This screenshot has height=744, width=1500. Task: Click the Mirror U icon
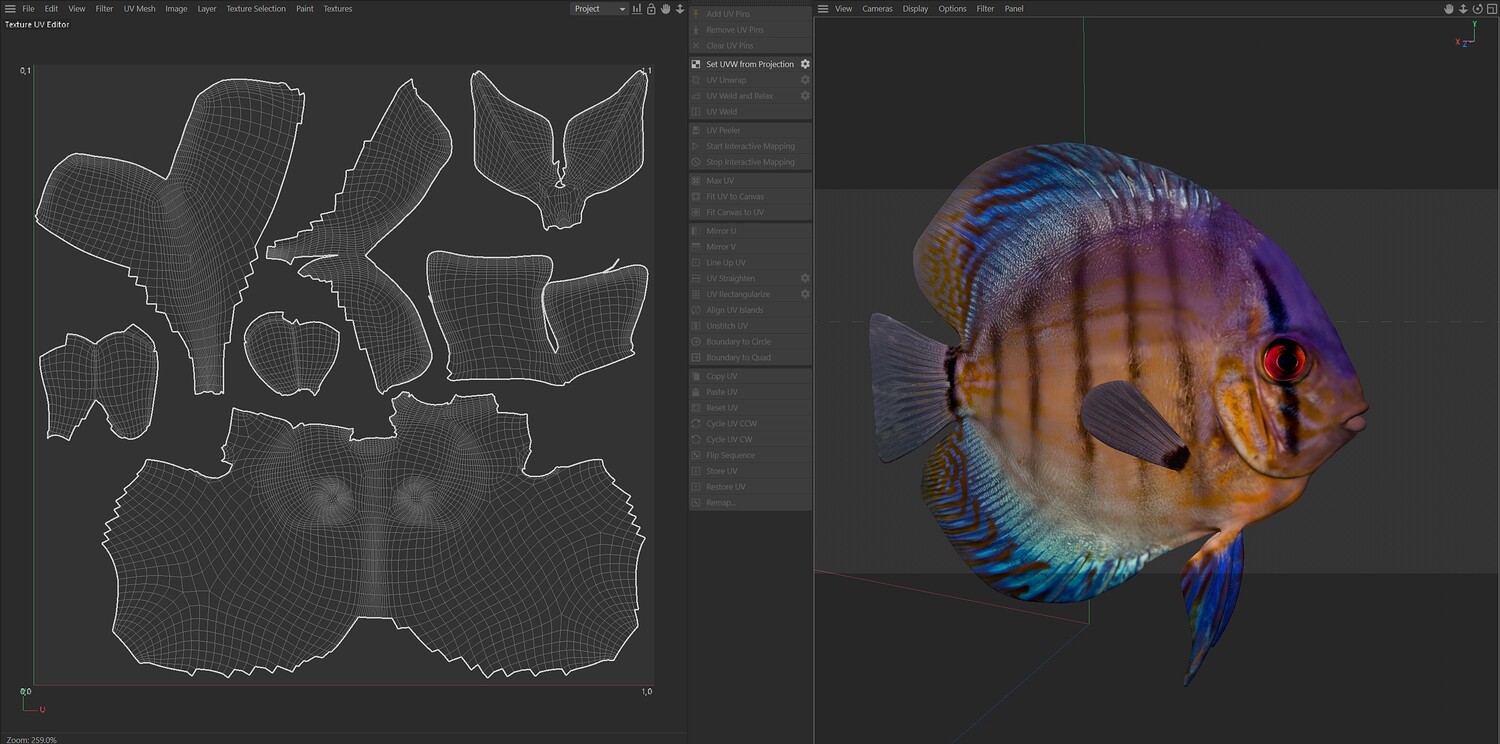[696, 231]
